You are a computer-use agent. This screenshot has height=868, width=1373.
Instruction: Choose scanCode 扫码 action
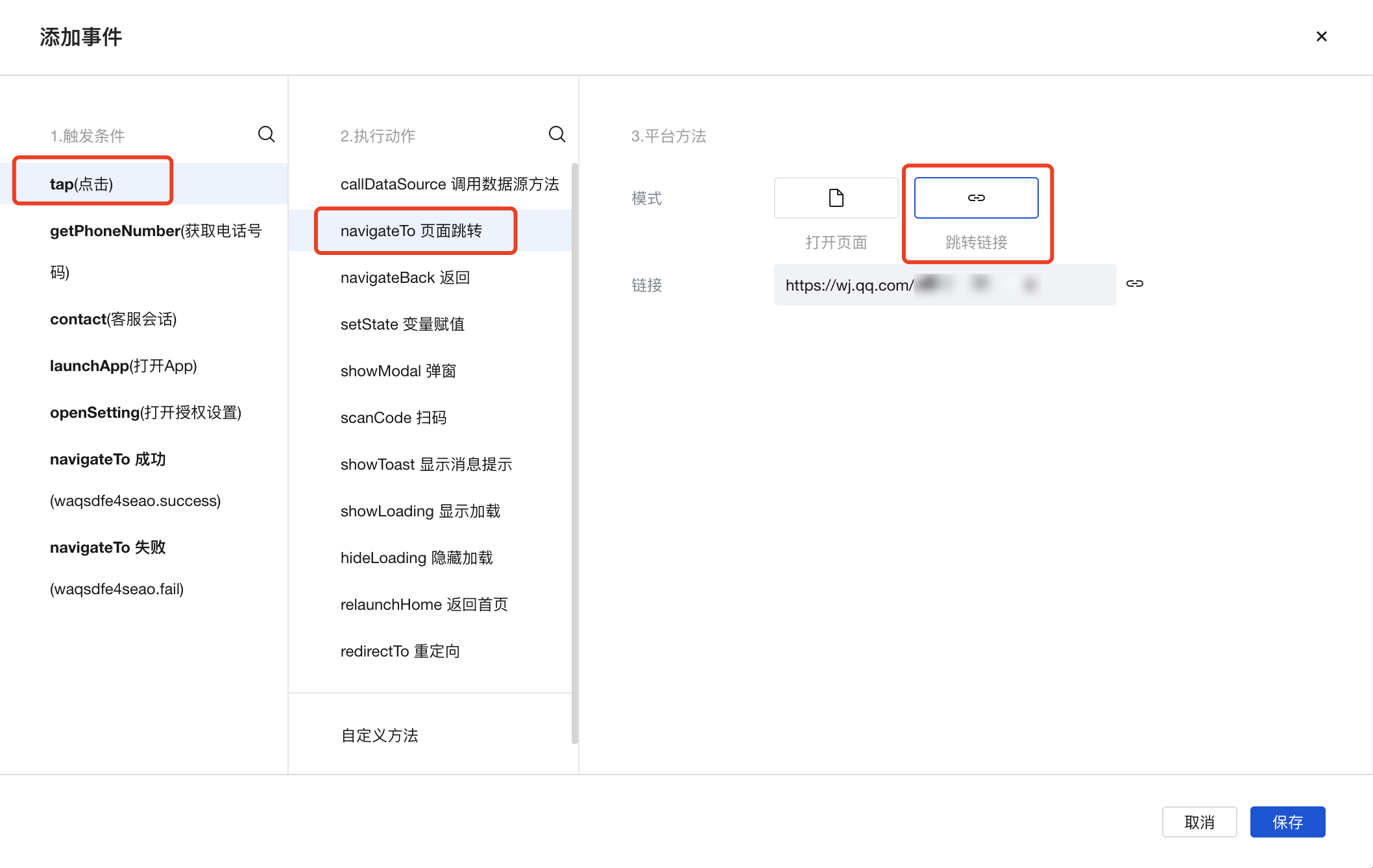393,418
